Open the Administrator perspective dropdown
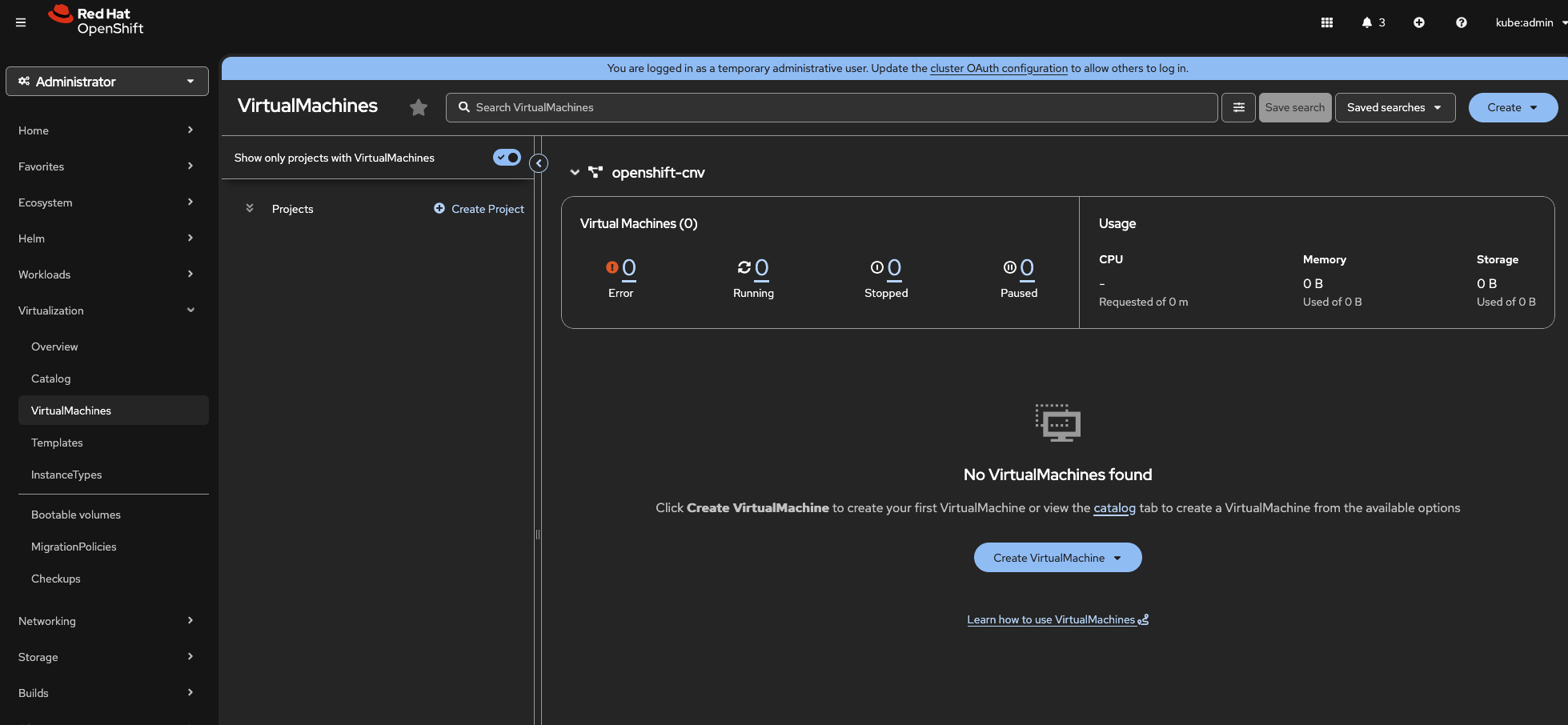Screen dimensions: 1568x725 tap(107, 82)
